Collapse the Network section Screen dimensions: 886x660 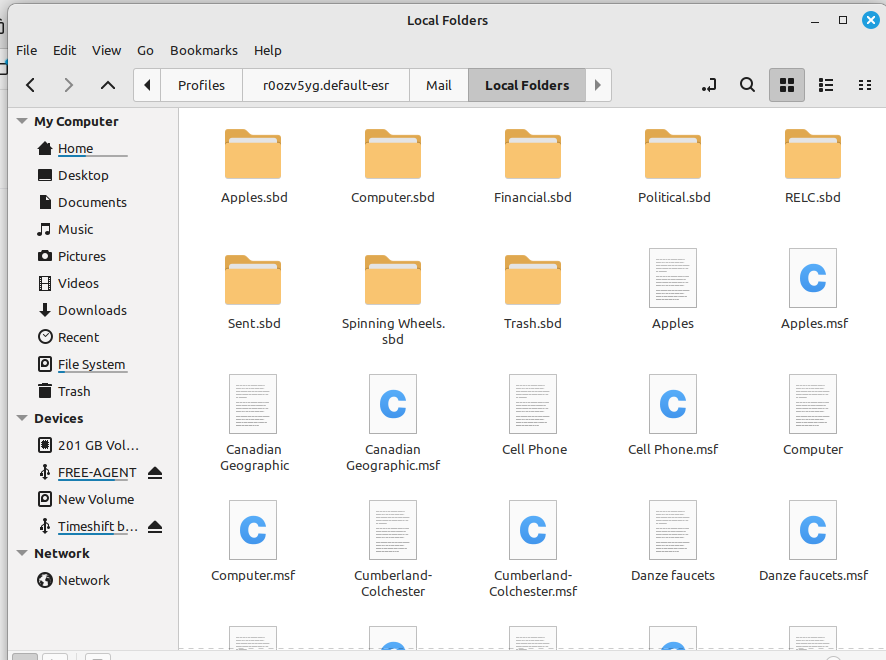pos(22,553)
